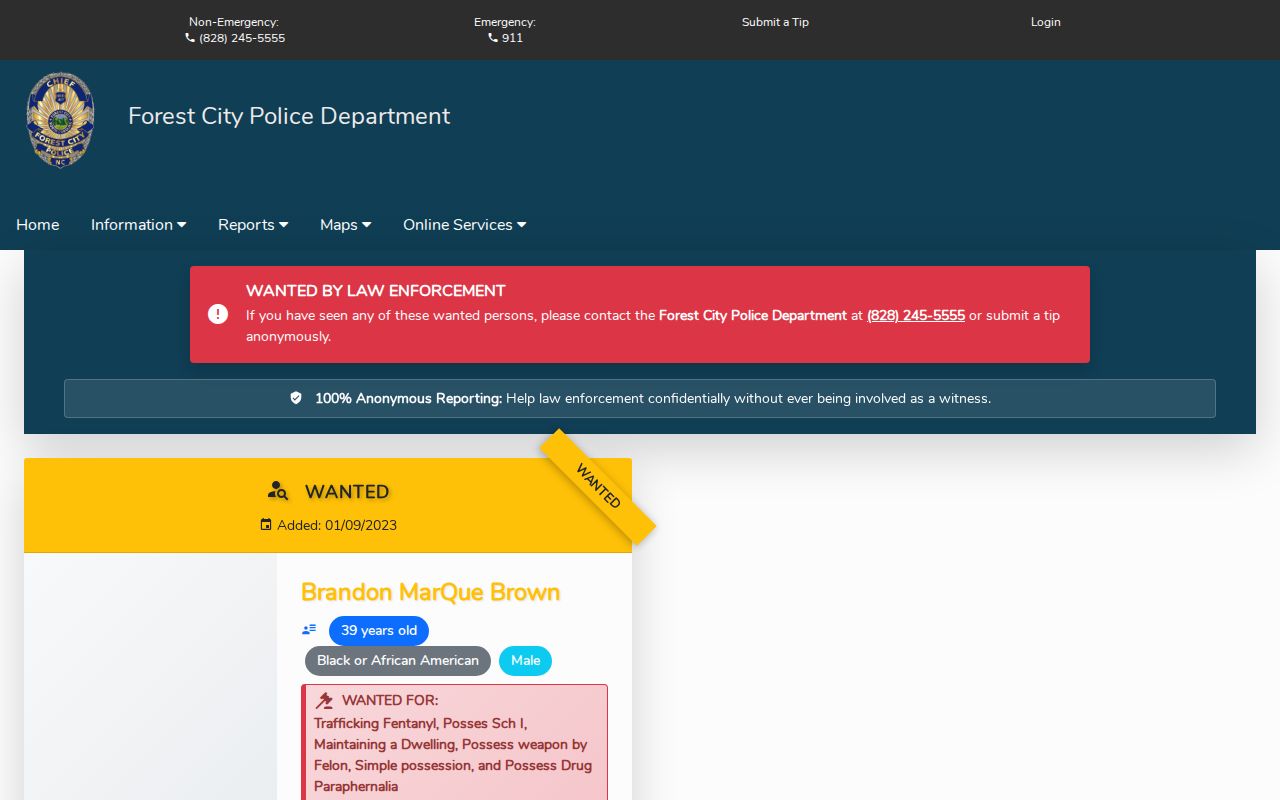Open the Online Services dropdown menu
This screenshot has height=800, width=1280.
pos(464,225)
